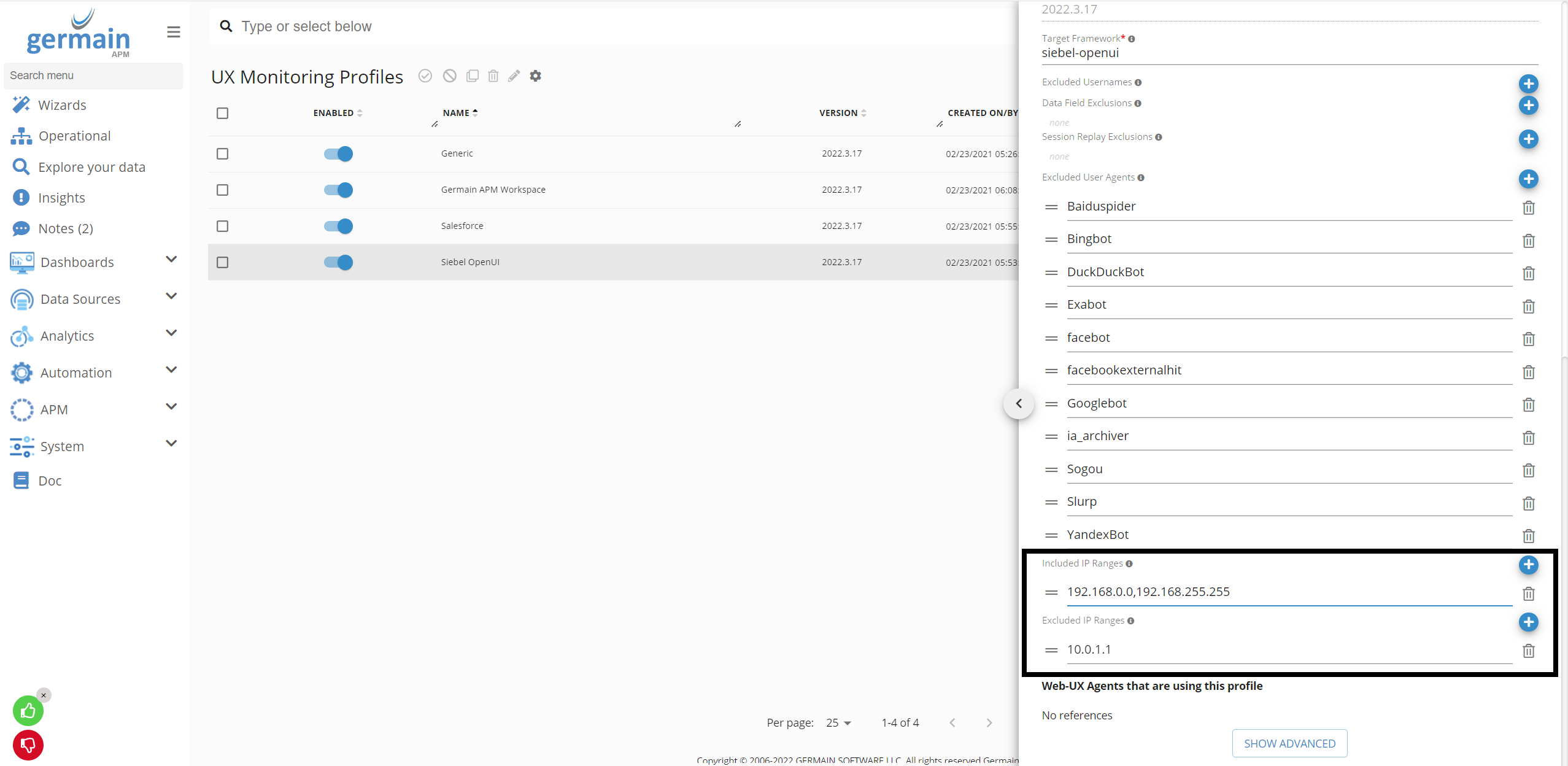
Task: Click the green thumbs up feedback button
Action: (27, 710)
